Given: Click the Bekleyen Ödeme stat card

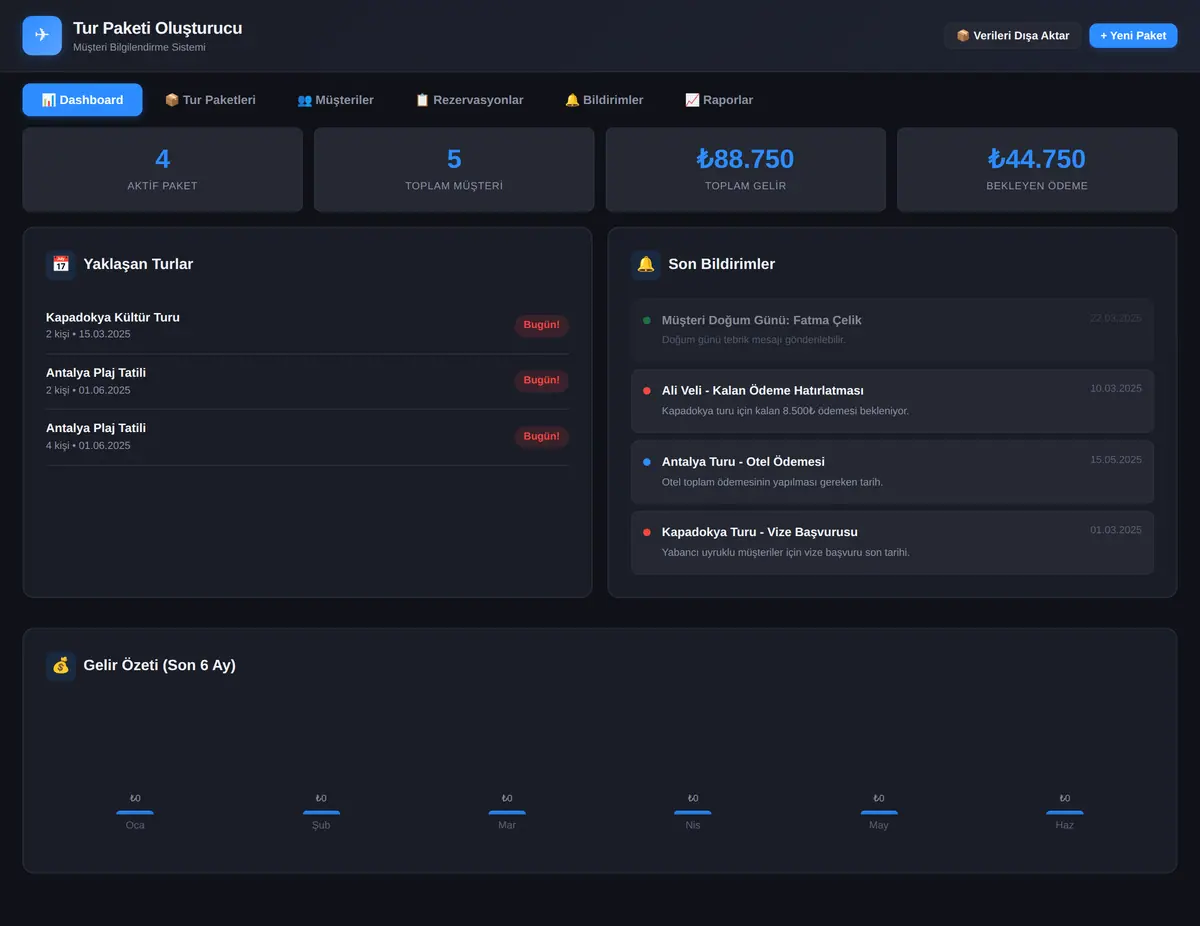Looking at the screenshot, I should (x=1037, y=169).
